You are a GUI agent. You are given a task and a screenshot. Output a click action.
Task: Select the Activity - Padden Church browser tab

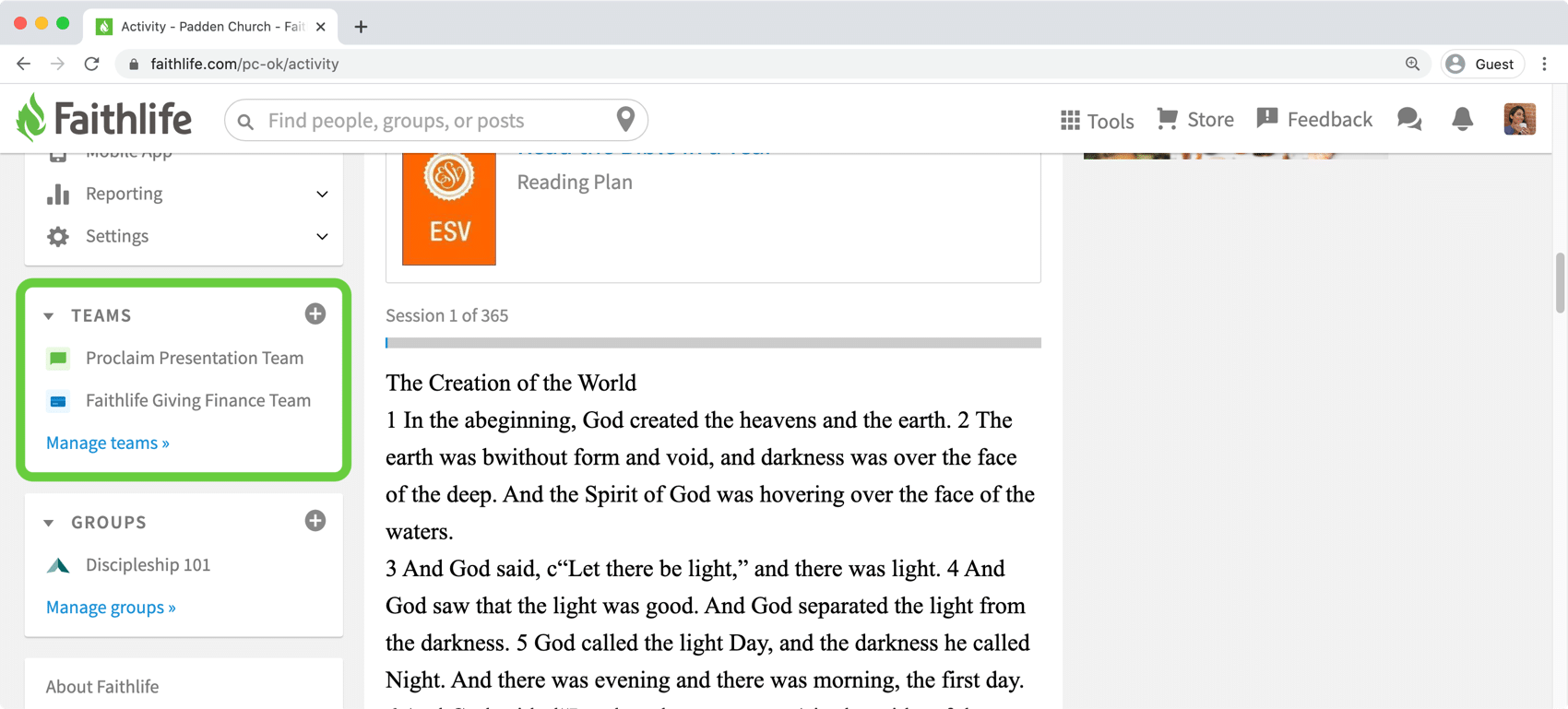(211, 27)
